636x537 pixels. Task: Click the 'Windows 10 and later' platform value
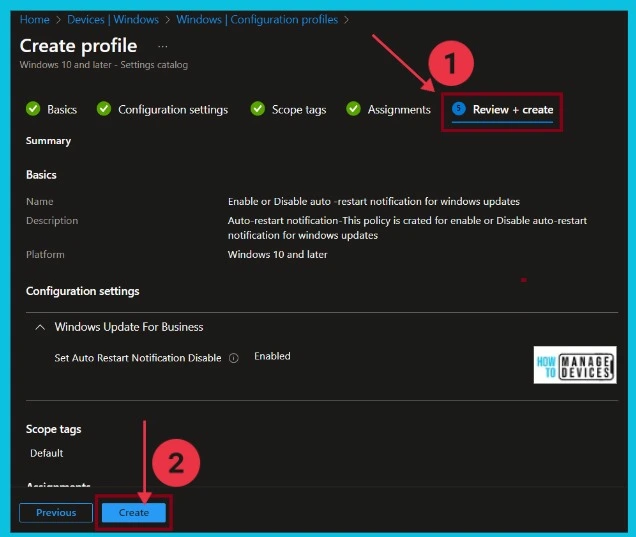(x=277, y=254)
